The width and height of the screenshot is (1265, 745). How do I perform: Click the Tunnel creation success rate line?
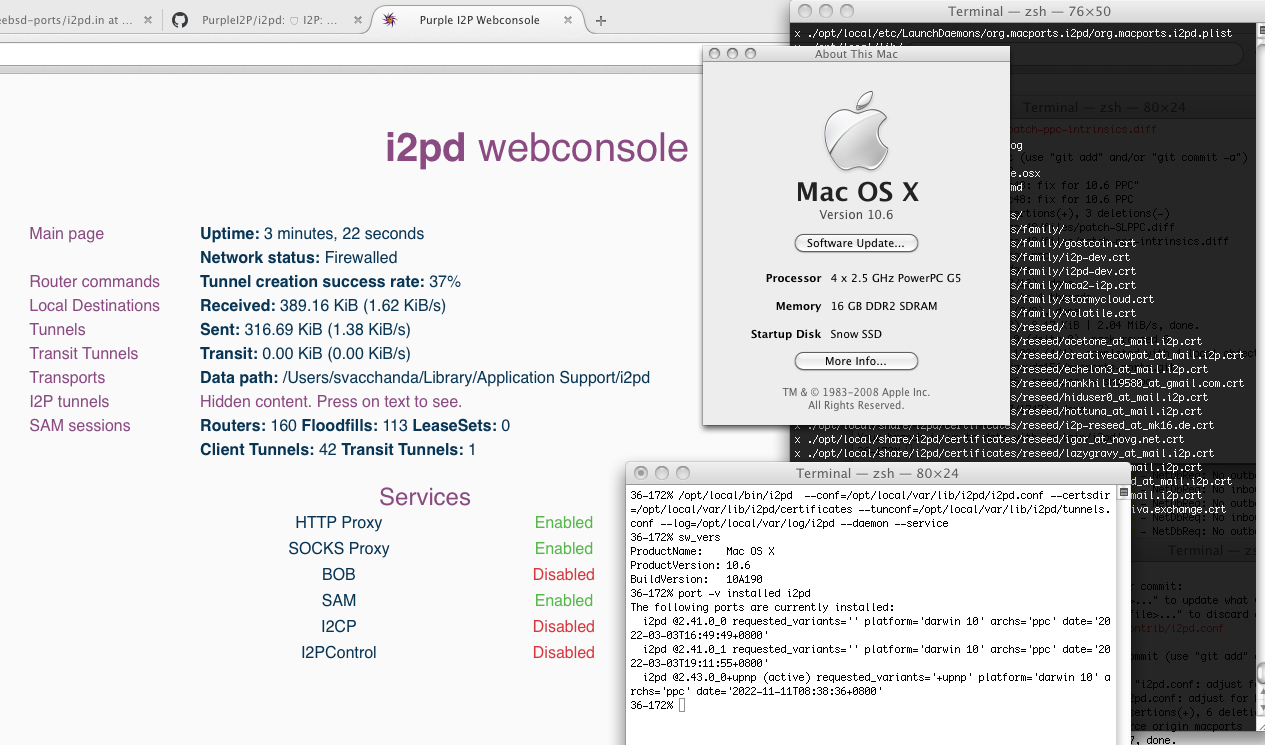(x=330, y=281)
